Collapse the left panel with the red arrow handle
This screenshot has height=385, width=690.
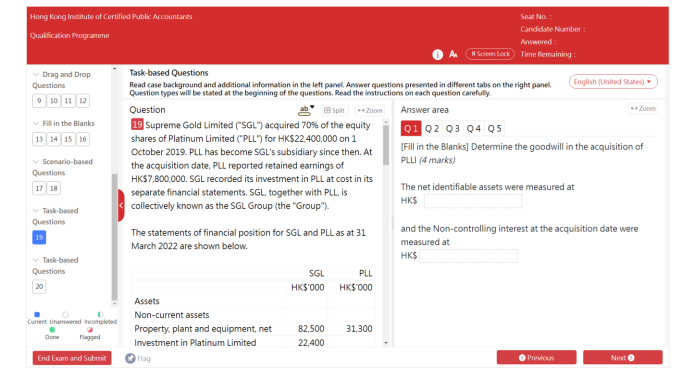(x=121, y=205)
